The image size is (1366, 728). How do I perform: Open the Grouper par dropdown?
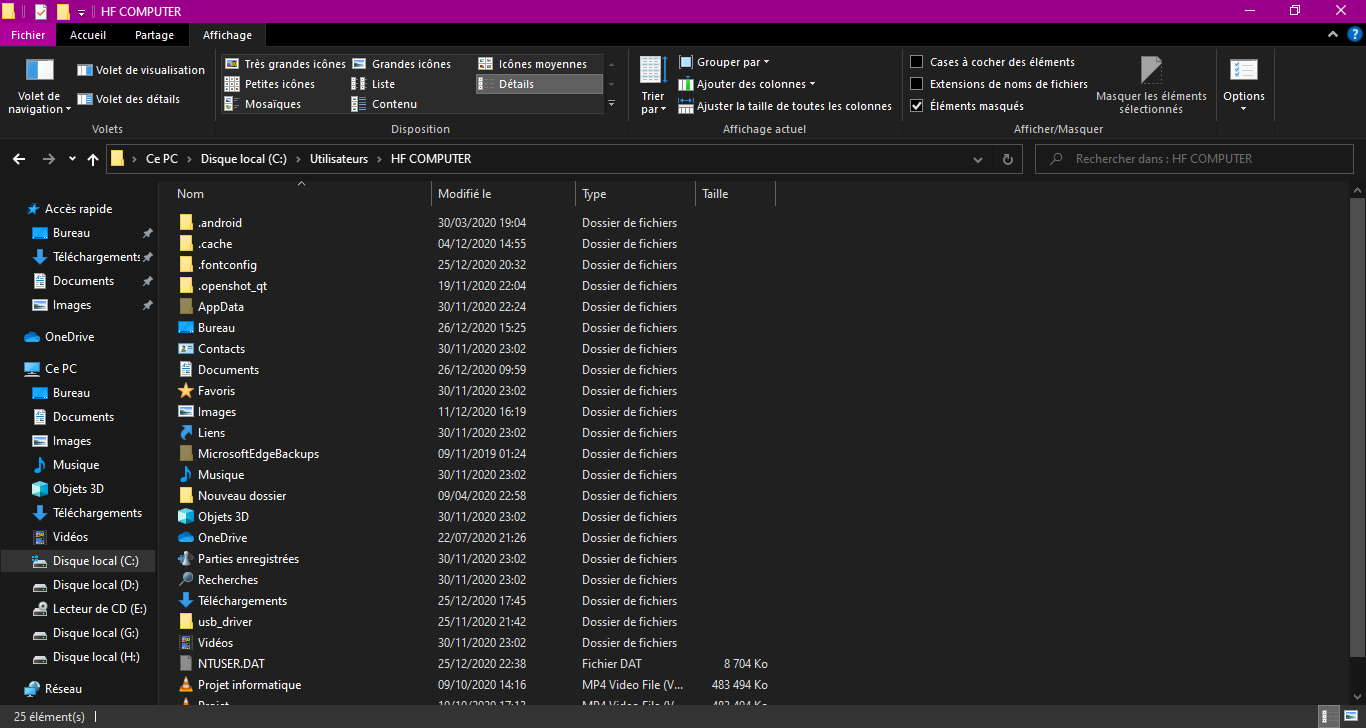coord(724,62)
